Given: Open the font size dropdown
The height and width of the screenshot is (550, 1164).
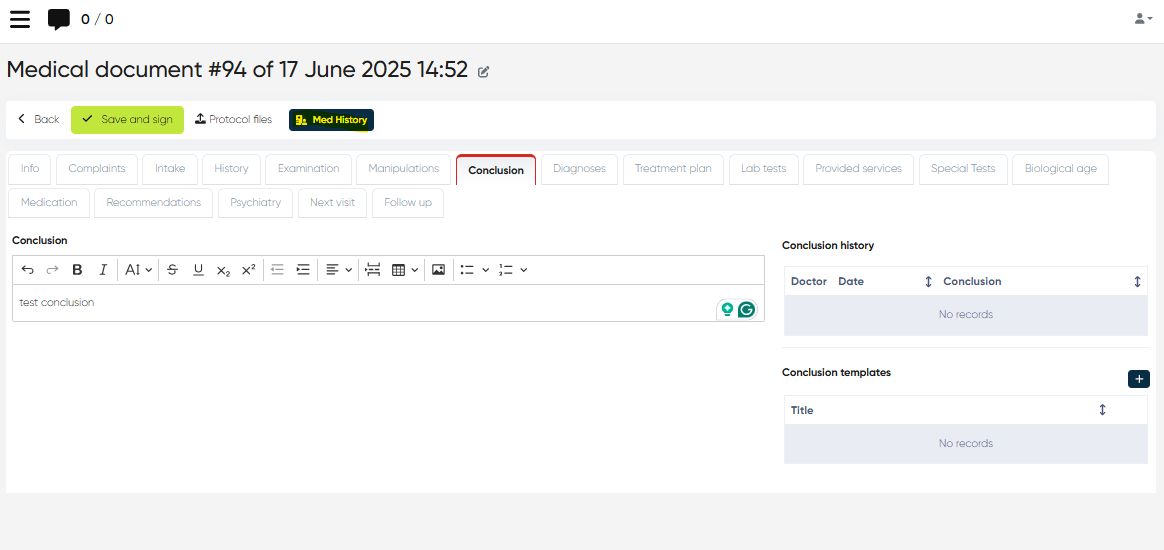Looking at the screenshot, I should point(138,270).
